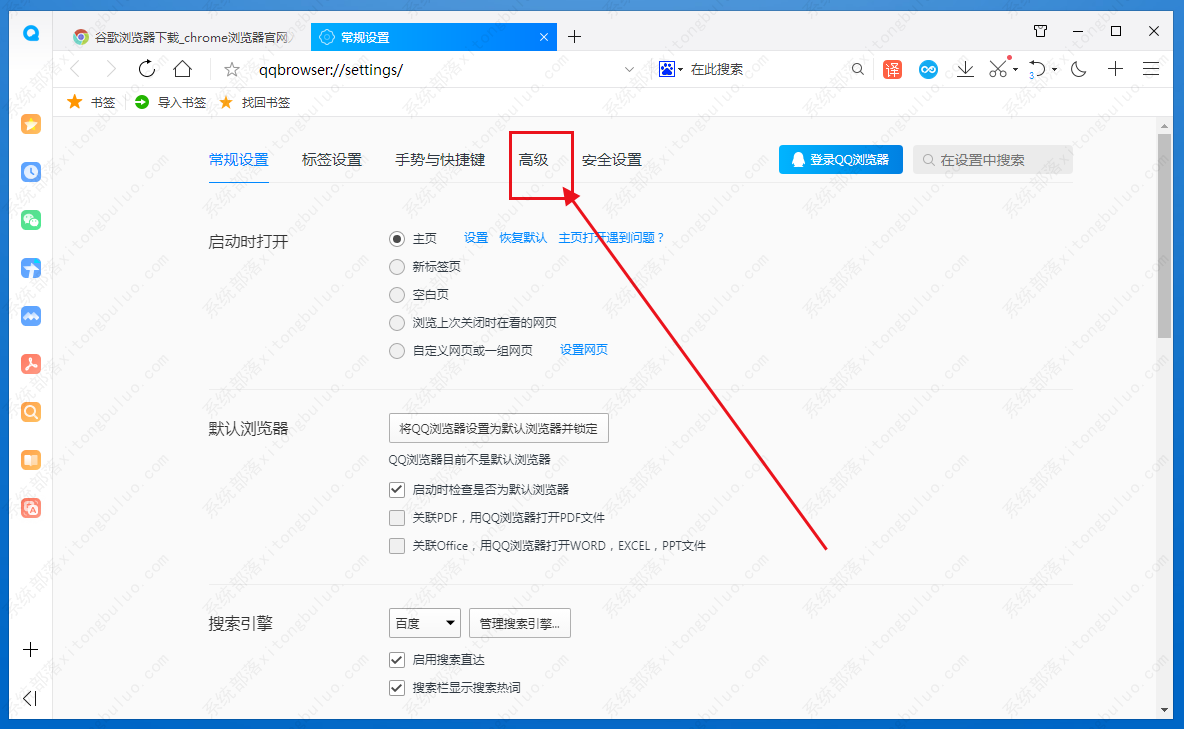Click the reload page icon
This screenshot has width=1184, height=729.
point(147,70)
